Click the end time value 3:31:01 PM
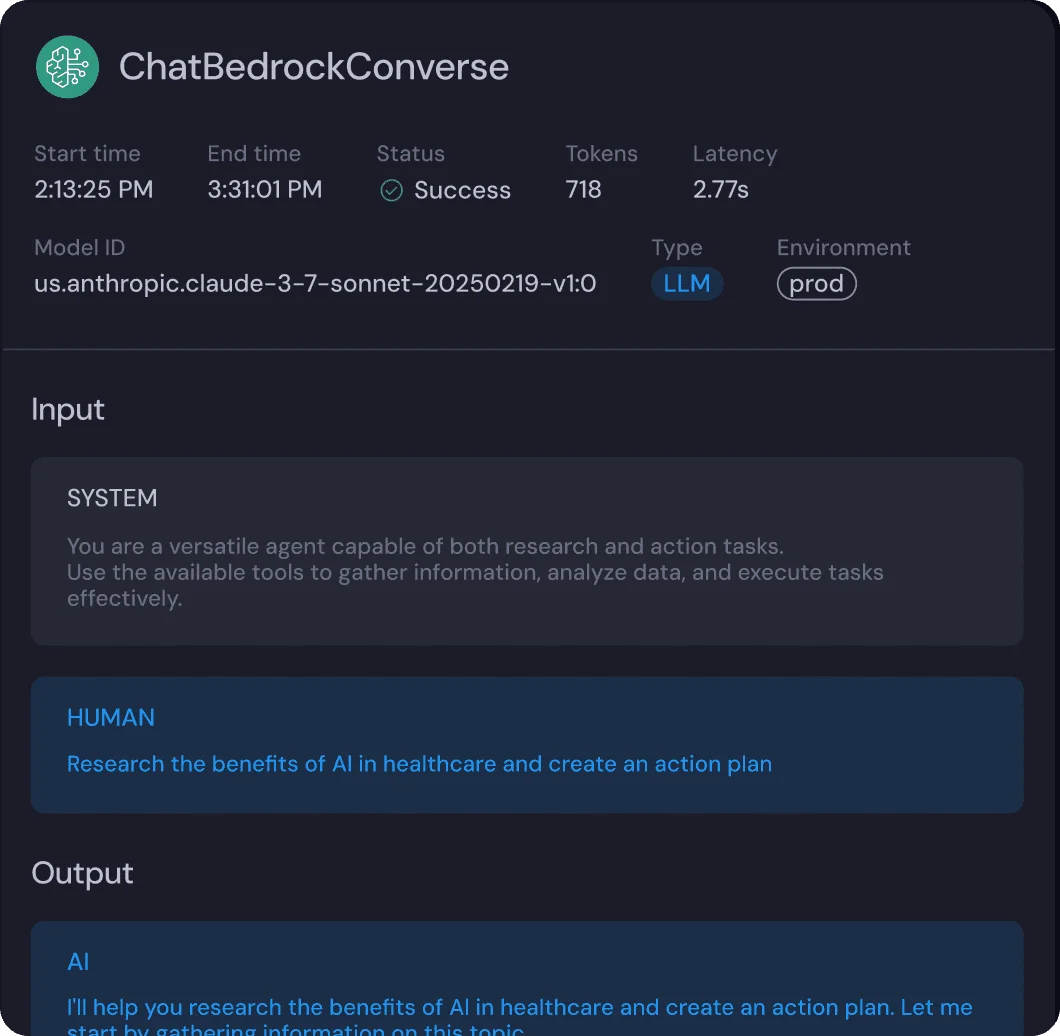 click(265, 190)
